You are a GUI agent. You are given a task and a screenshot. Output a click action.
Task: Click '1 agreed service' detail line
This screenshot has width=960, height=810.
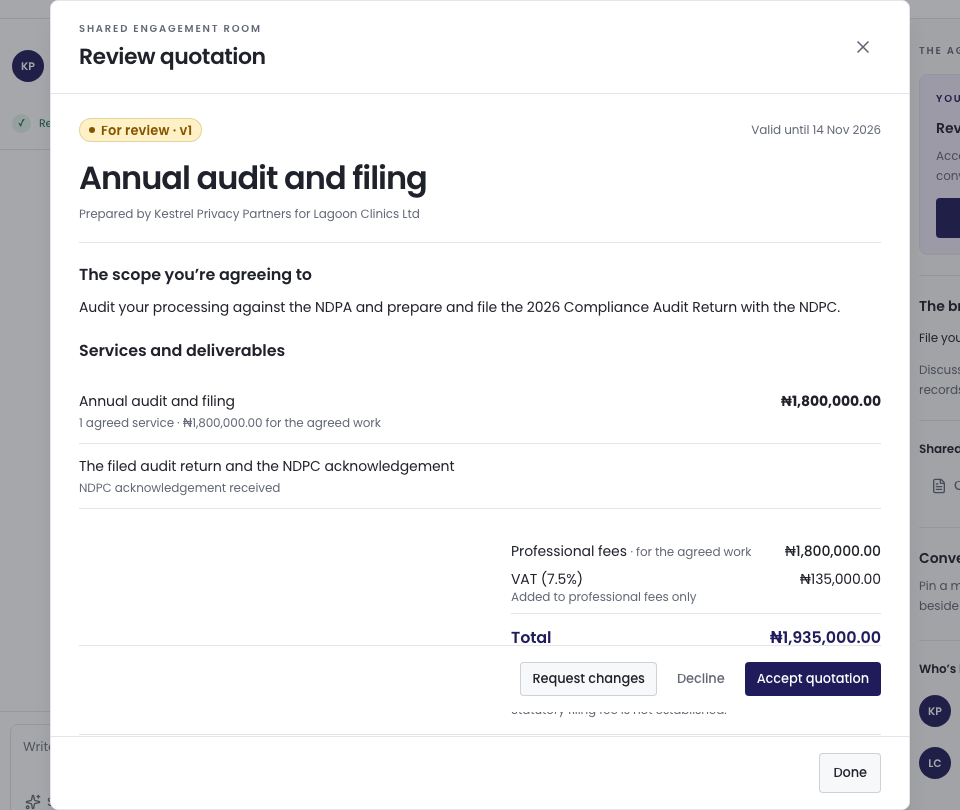230,423
